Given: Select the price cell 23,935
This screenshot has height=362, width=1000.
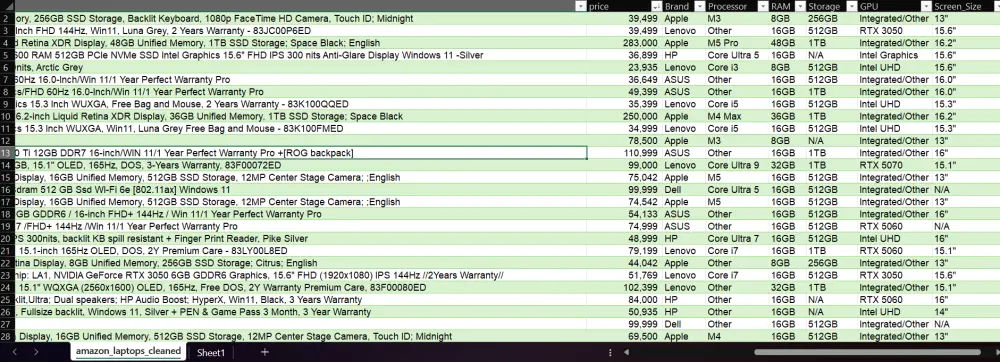Looking at the screenshot, I should tap(624, 68).
